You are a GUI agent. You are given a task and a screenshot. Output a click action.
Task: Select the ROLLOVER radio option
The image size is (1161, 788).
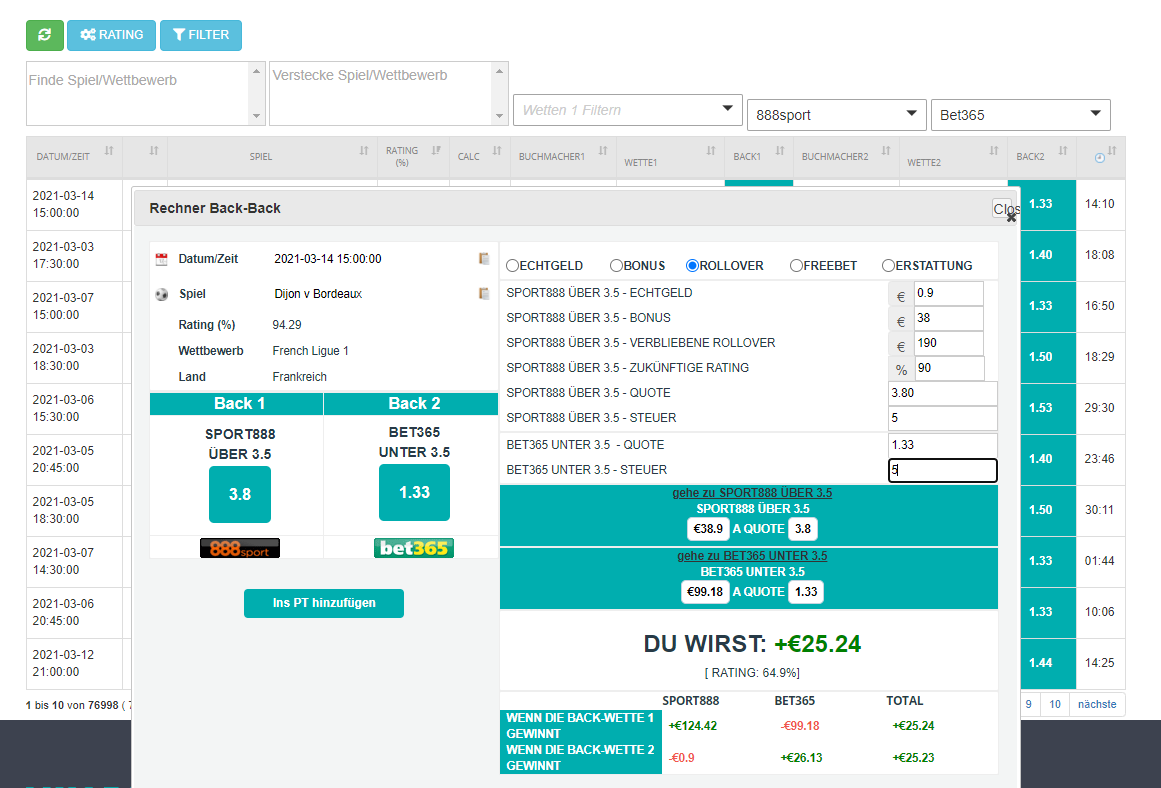[x=692, y=265]
